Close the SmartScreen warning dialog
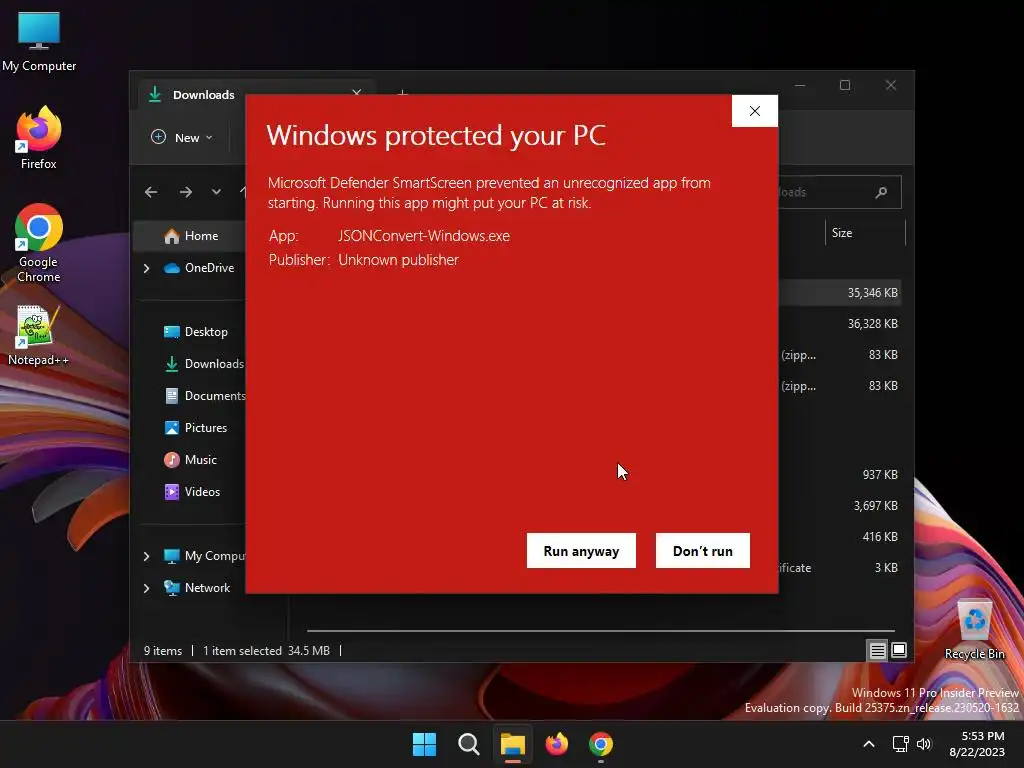Viewport: 1024px width, 768px height. (755, 111)
